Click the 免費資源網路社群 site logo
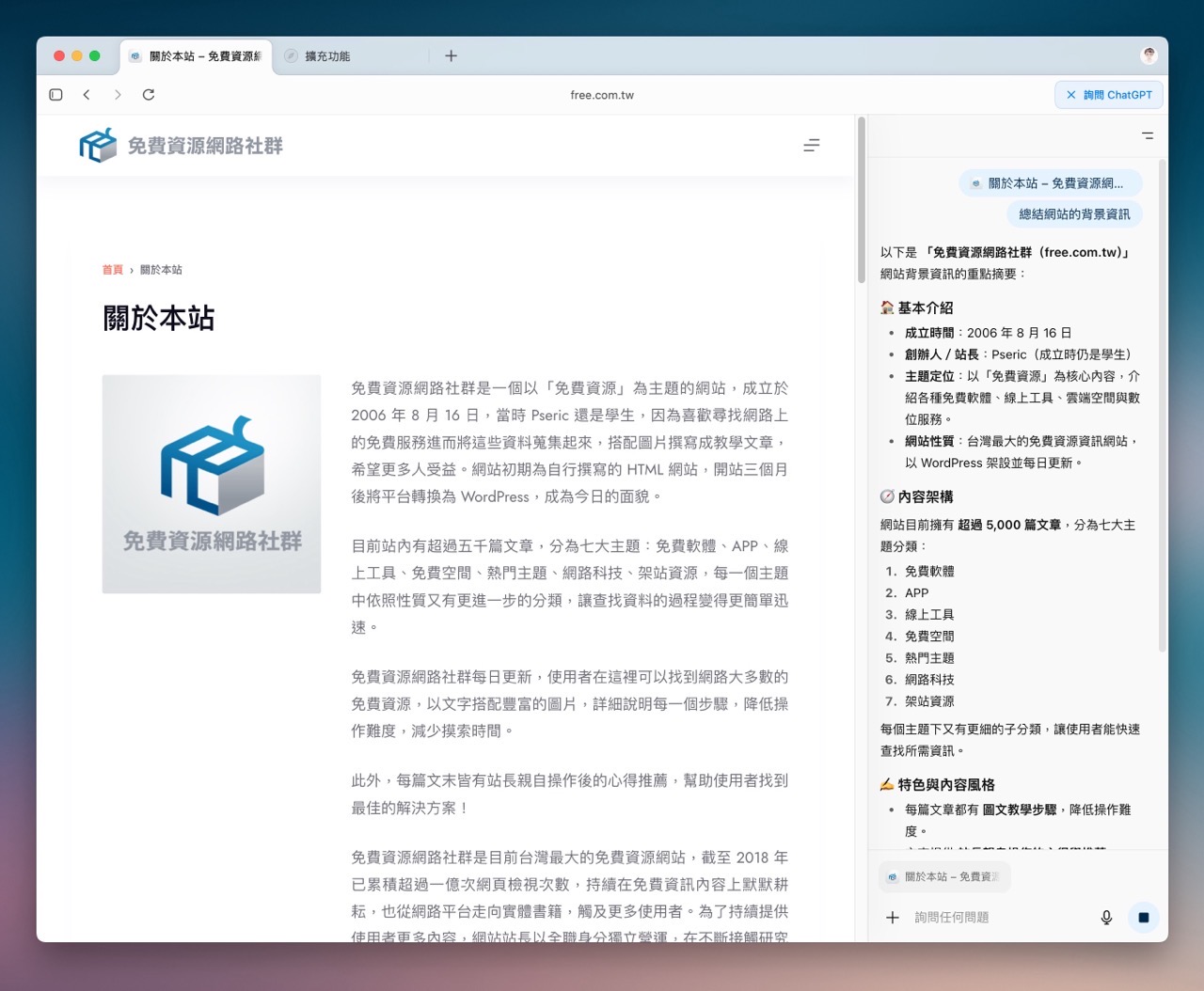1204x991 pixels. point(182,146)
